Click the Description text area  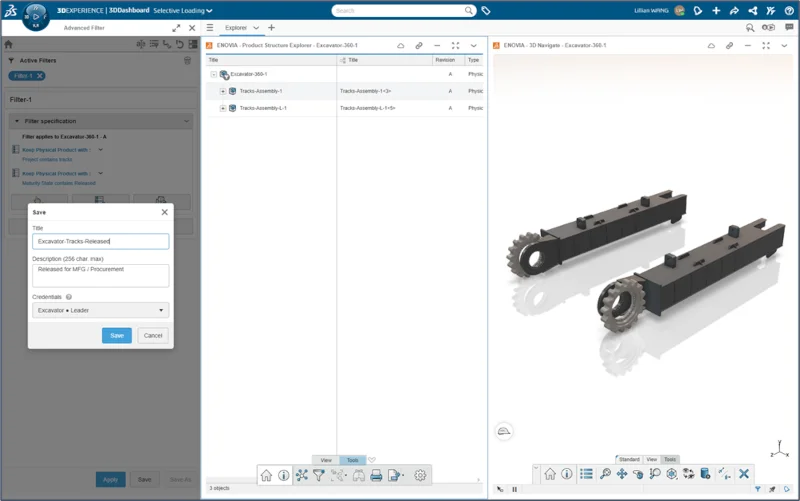[x=99, y=275]
